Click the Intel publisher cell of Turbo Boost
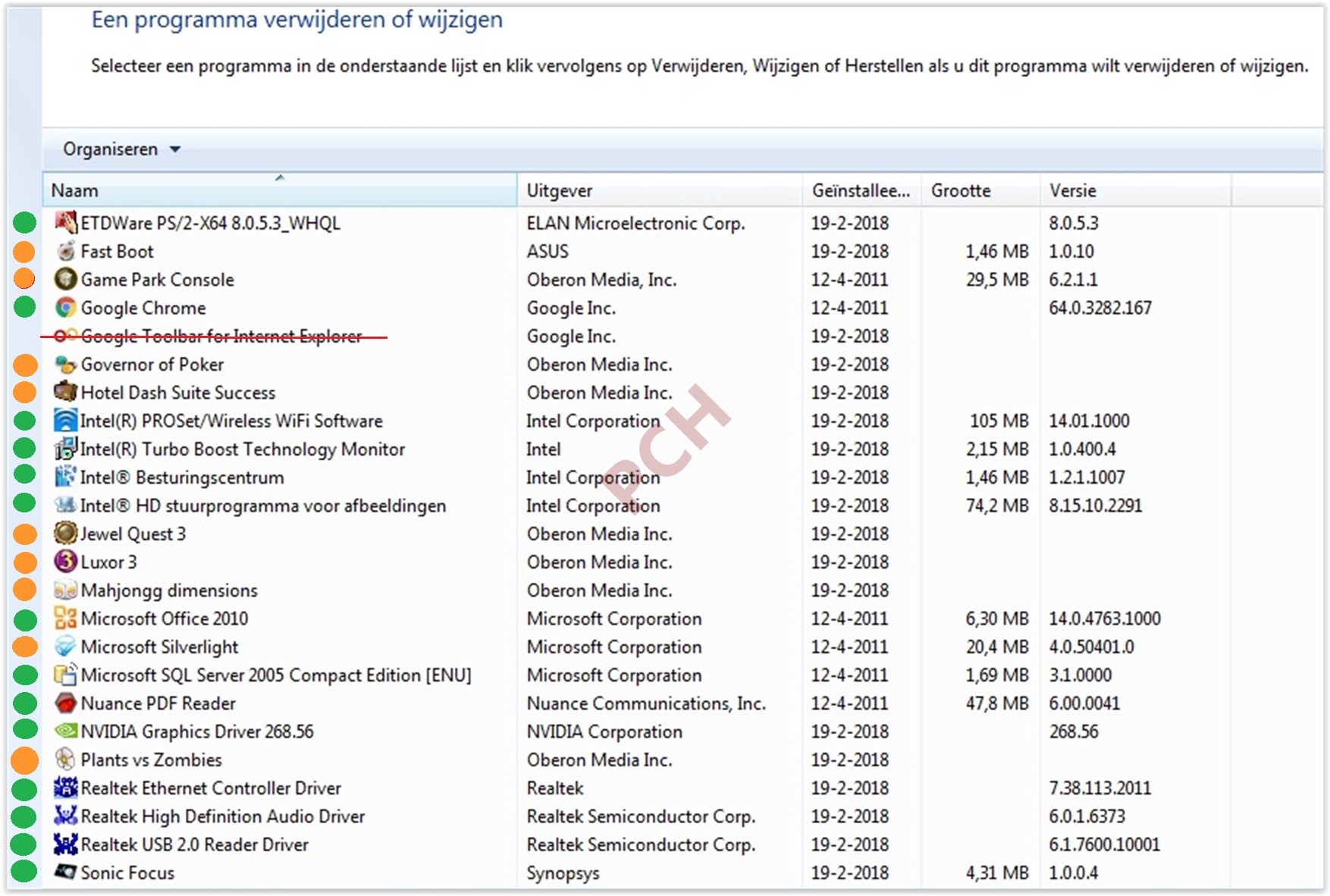Viewport: 1330px width, 896px height. point(543,449)
